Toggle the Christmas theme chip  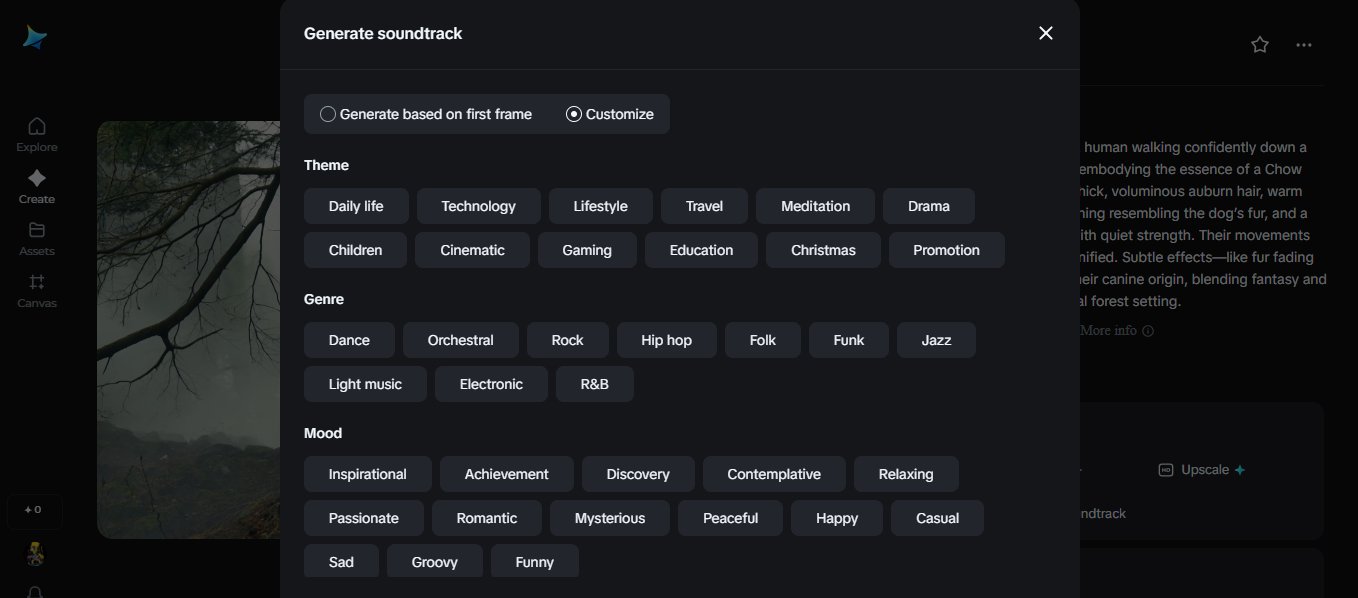(x=823, y=250)
